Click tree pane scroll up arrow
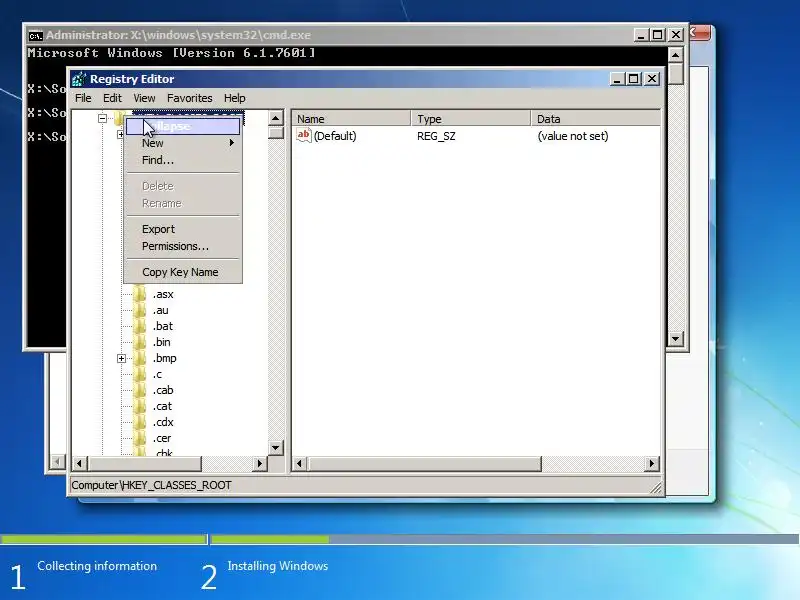 pos(276,118)
